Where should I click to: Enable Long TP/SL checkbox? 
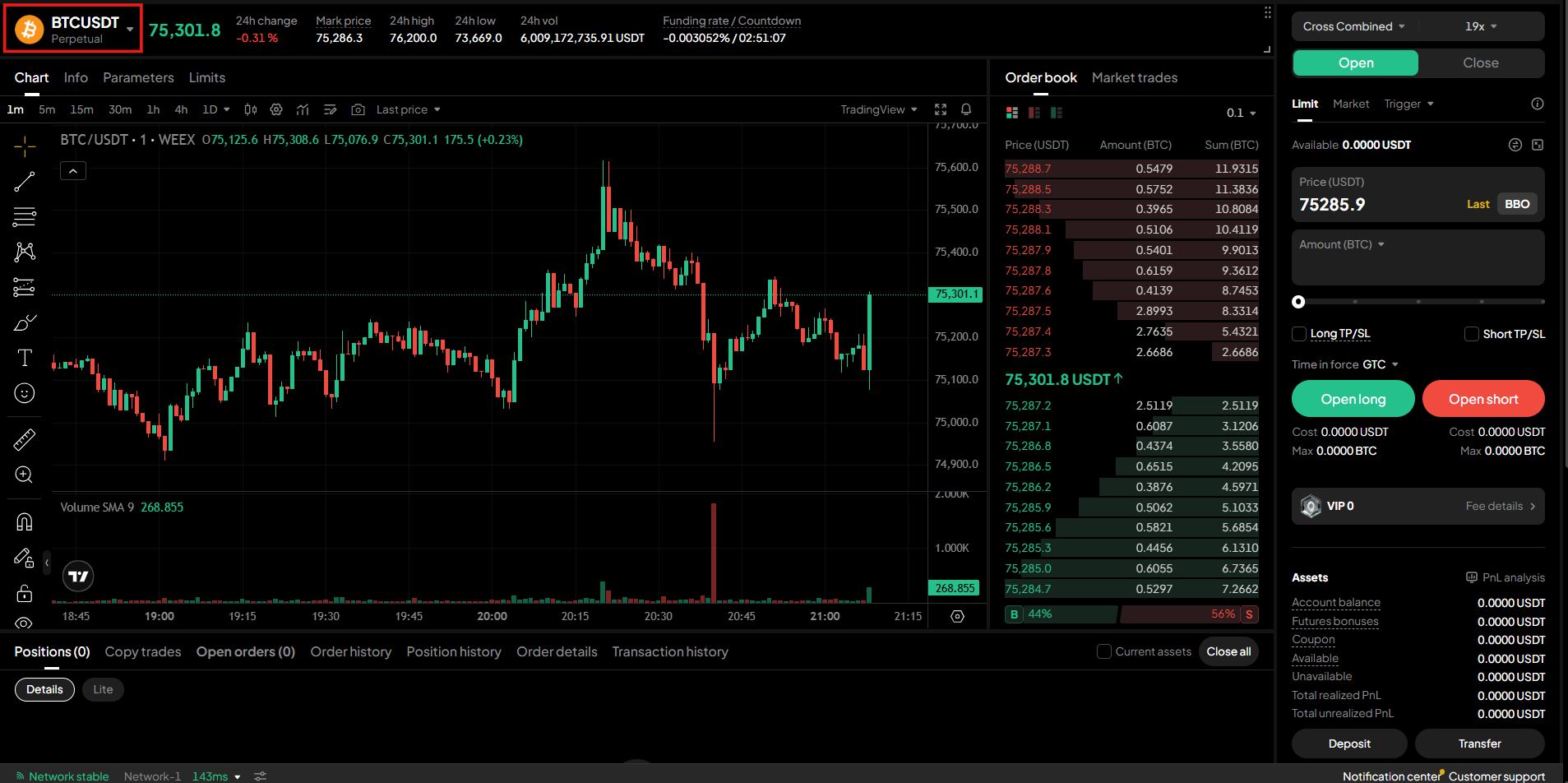click(1299, 333)
